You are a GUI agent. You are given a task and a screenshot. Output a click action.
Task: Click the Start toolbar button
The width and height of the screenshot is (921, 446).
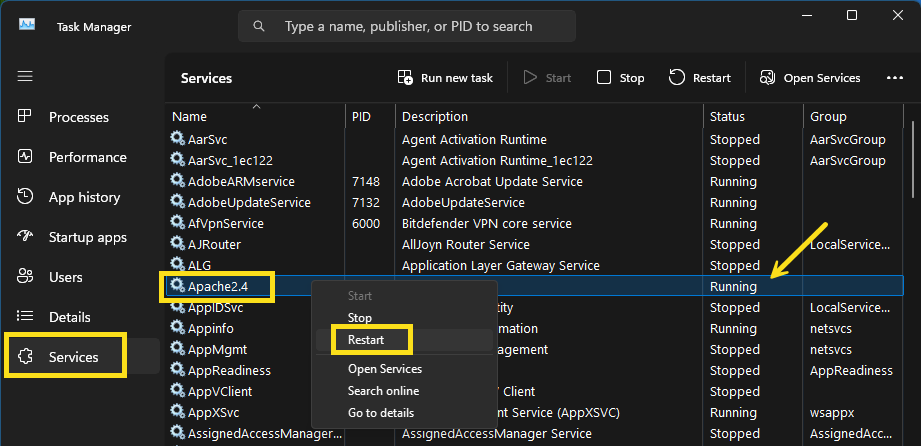(x=547, y=78)
